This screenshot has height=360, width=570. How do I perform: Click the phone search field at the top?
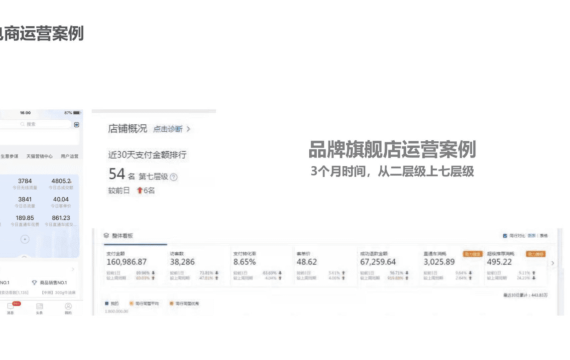(x=35, y=124)
